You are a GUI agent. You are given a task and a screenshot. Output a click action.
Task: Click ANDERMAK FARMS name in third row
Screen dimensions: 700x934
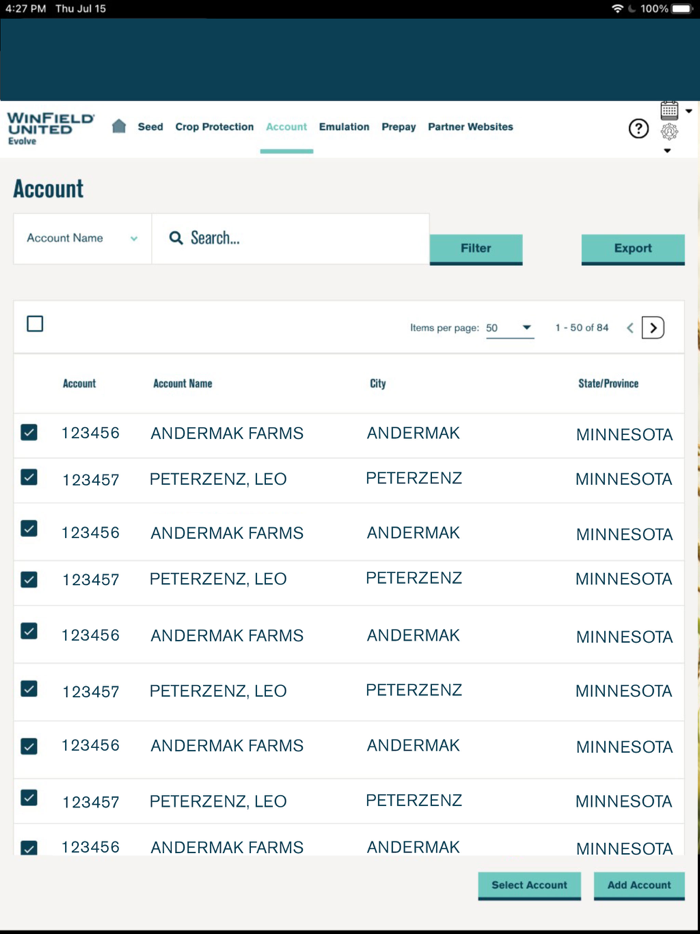(227, 533)
